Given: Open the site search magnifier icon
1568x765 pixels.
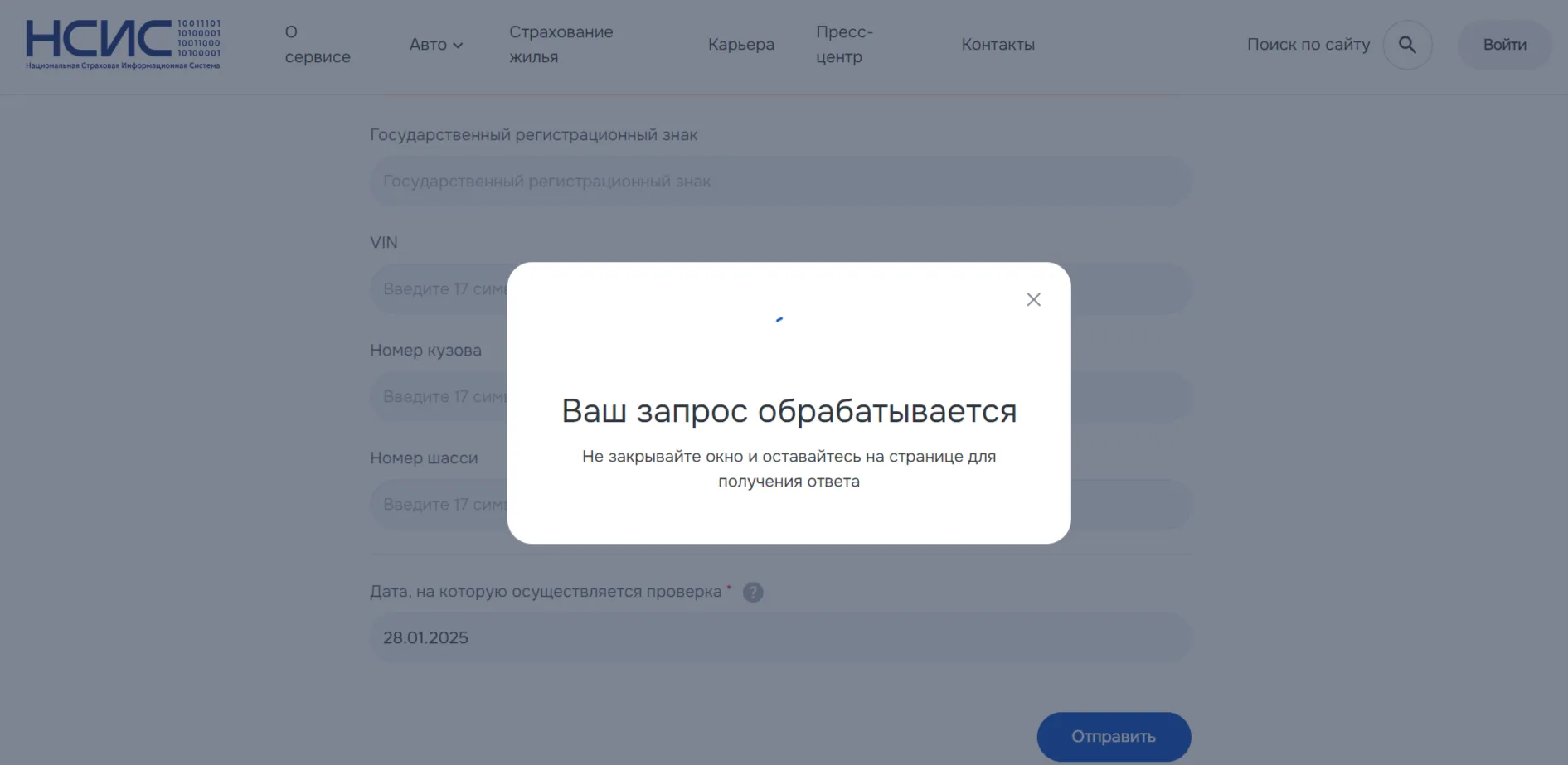Looking at the screenshot, I should [x=1406, y=45].
